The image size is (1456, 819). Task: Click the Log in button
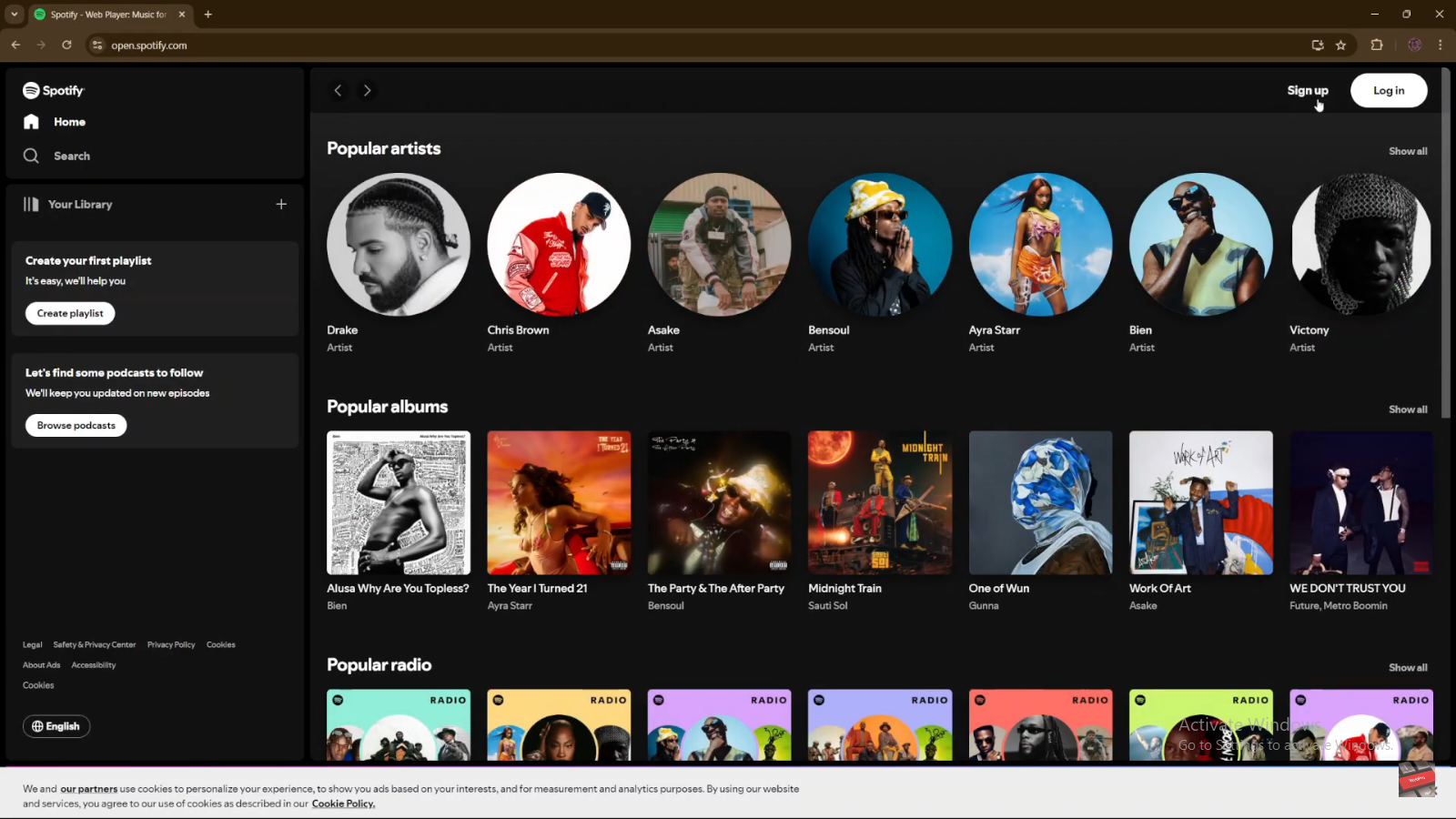(x=1389, y=90)
